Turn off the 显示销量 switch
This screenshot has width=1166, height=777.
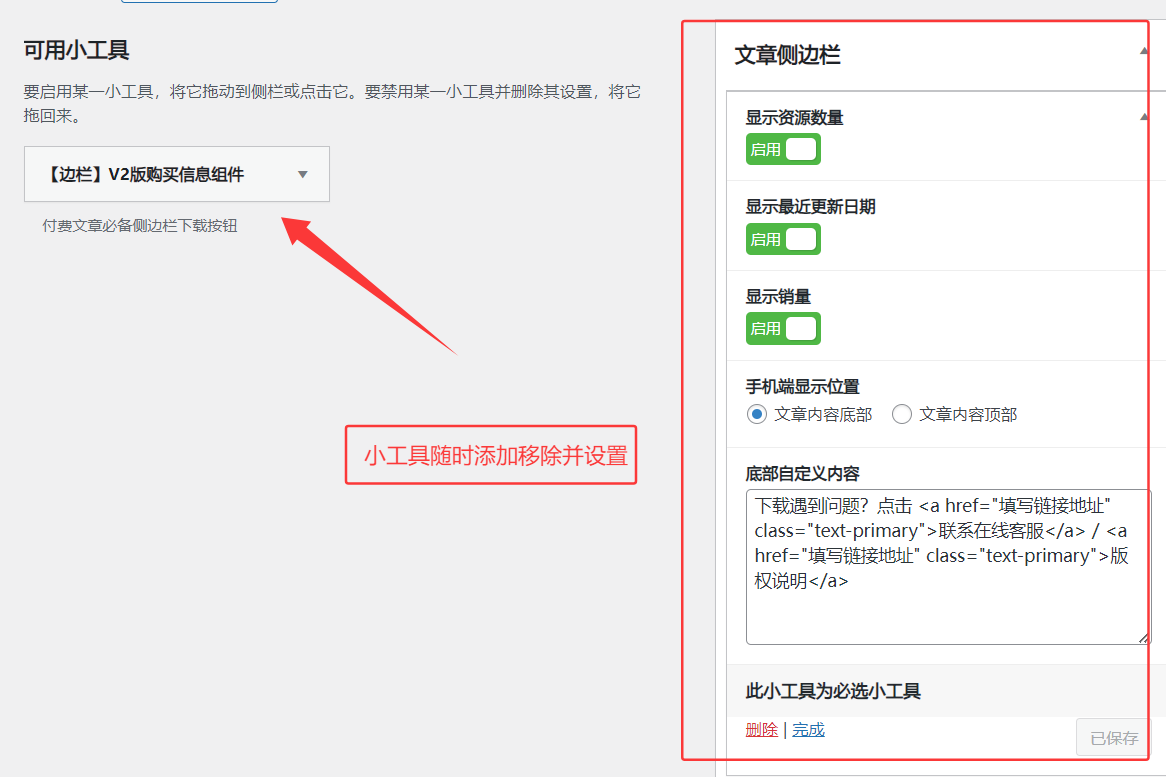(783, 329)
